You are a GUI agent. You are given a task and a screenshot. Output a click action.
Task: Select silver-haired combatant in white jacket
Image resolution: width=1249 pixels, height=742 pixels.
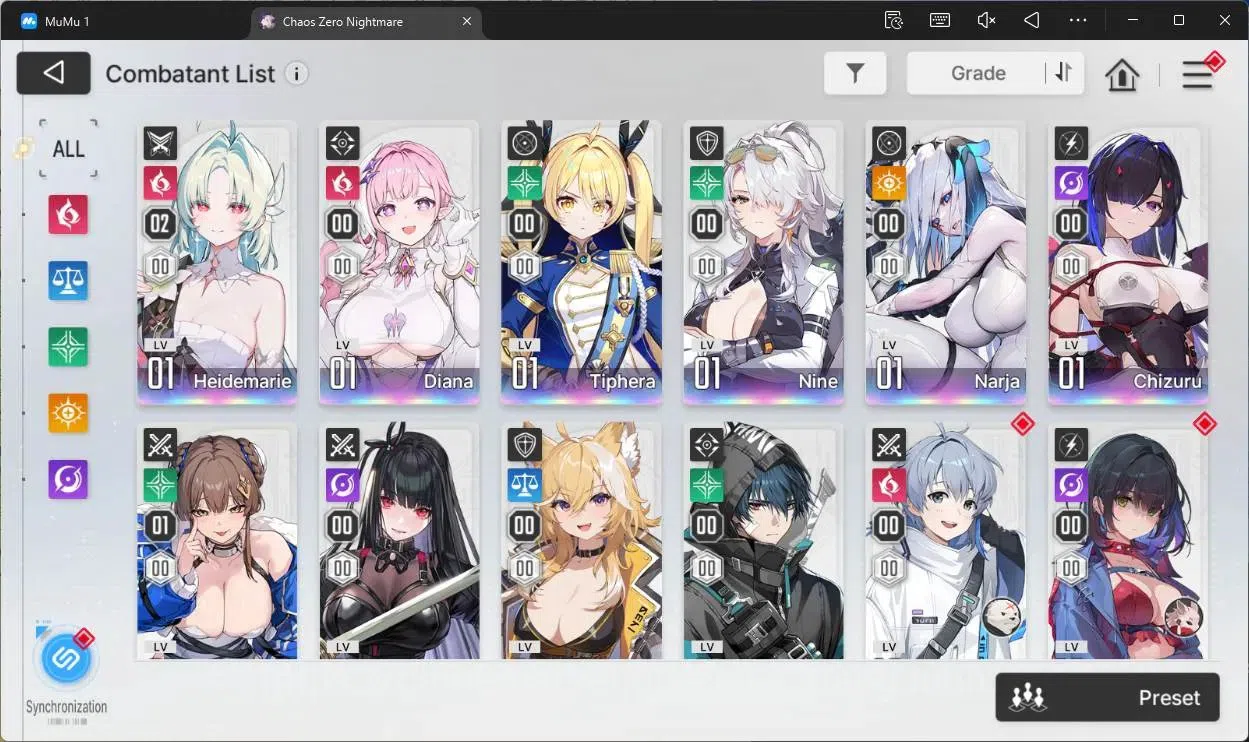click(945, 541)
